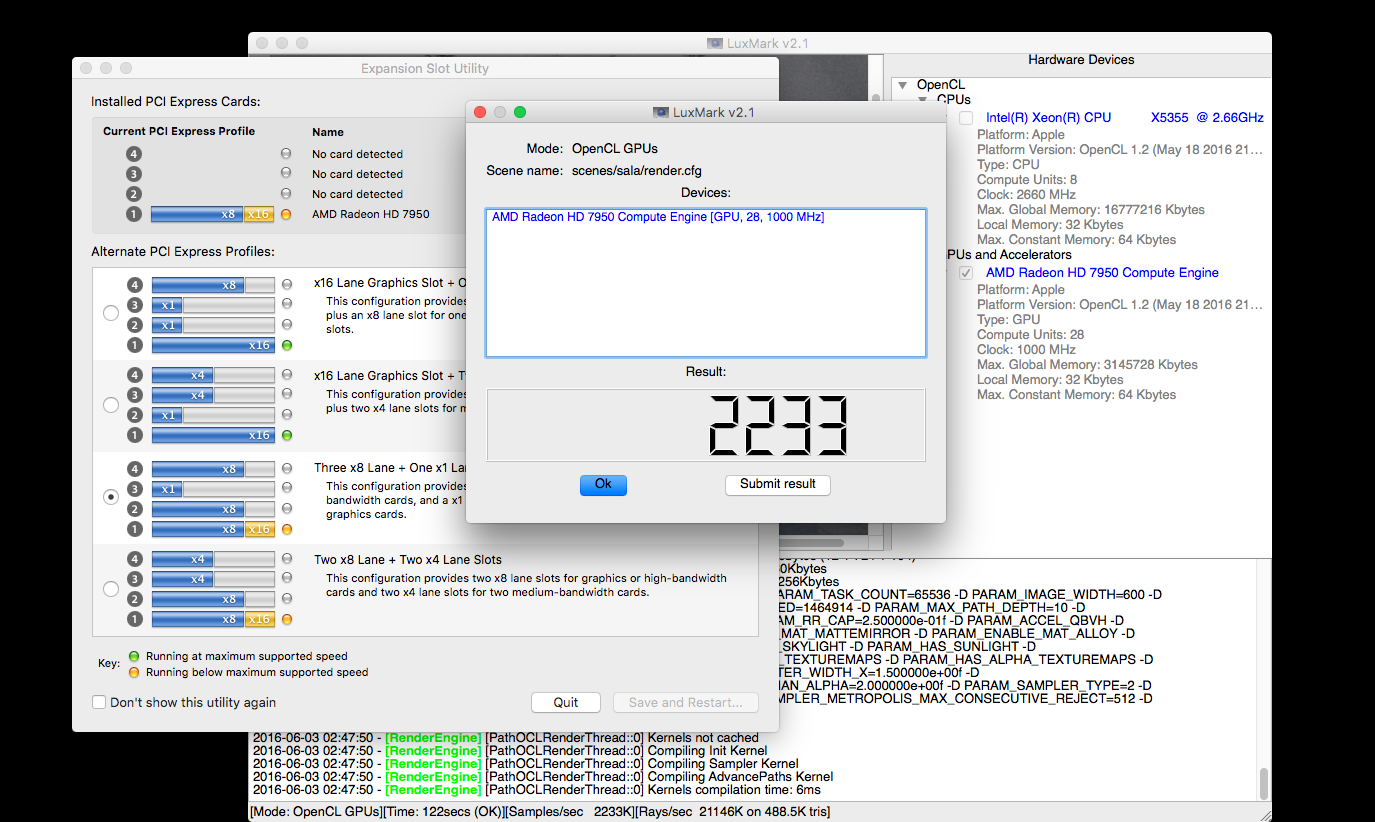This screenshot has height=822, width=1375.
Task: Click Ok in the LuxMark result dialog
Action: point(603,484)
